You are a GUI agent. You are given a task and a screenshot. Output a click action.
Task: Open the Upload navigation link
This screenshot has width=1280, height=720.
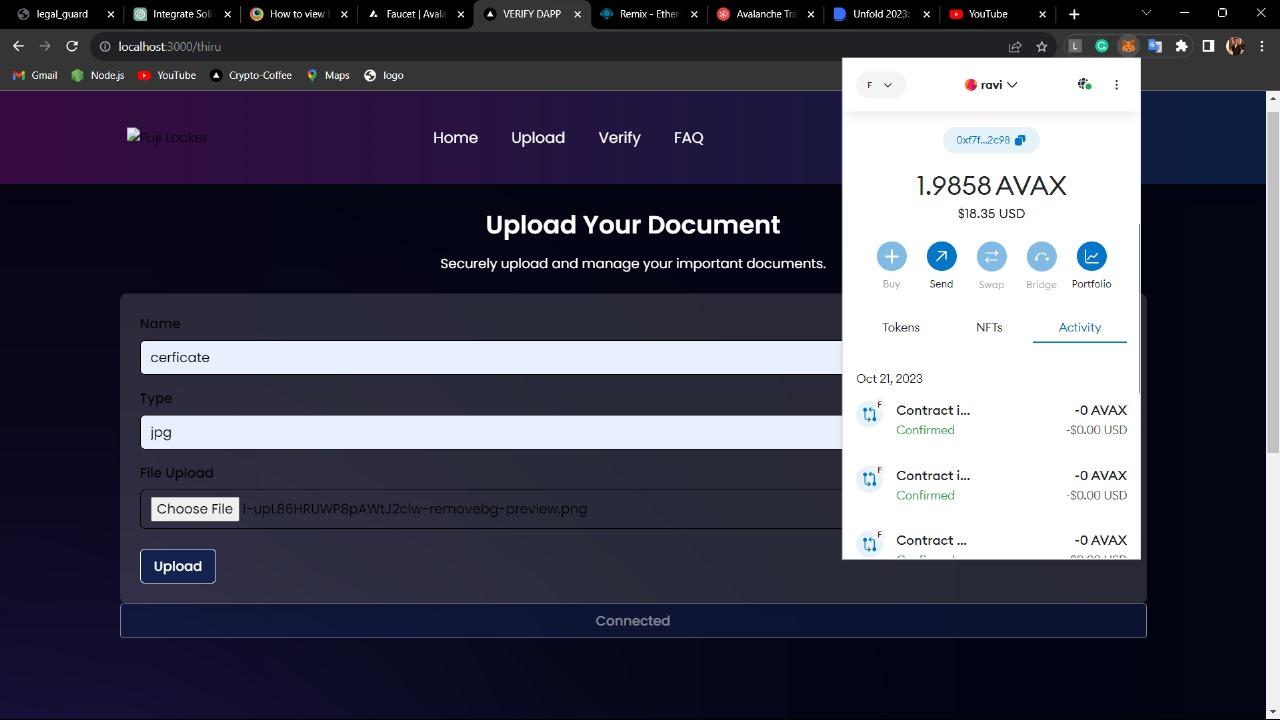(538, 138)
